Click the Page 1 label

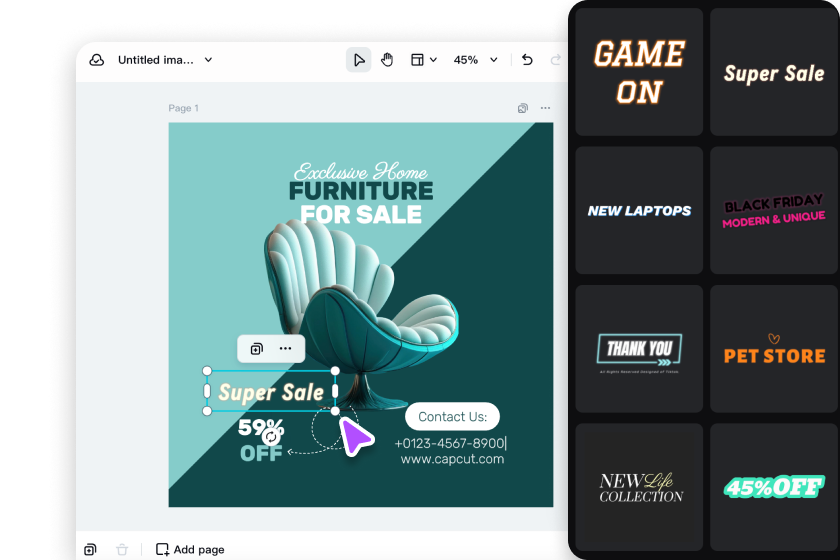(x=183, y=108)
